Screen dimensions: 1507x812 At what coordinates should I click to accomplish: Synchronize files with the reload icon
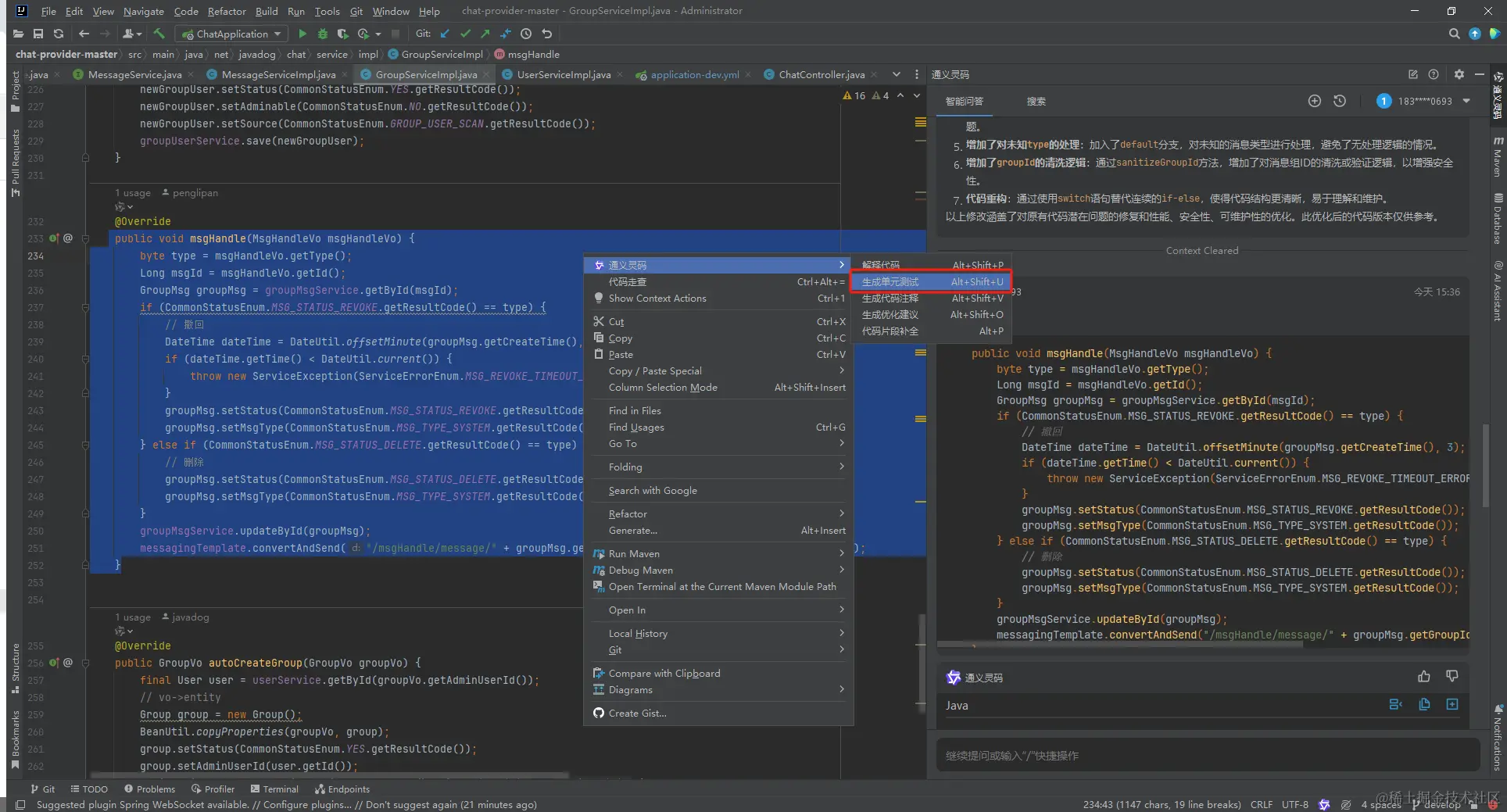pyautogui.click(x=59, y=34)
